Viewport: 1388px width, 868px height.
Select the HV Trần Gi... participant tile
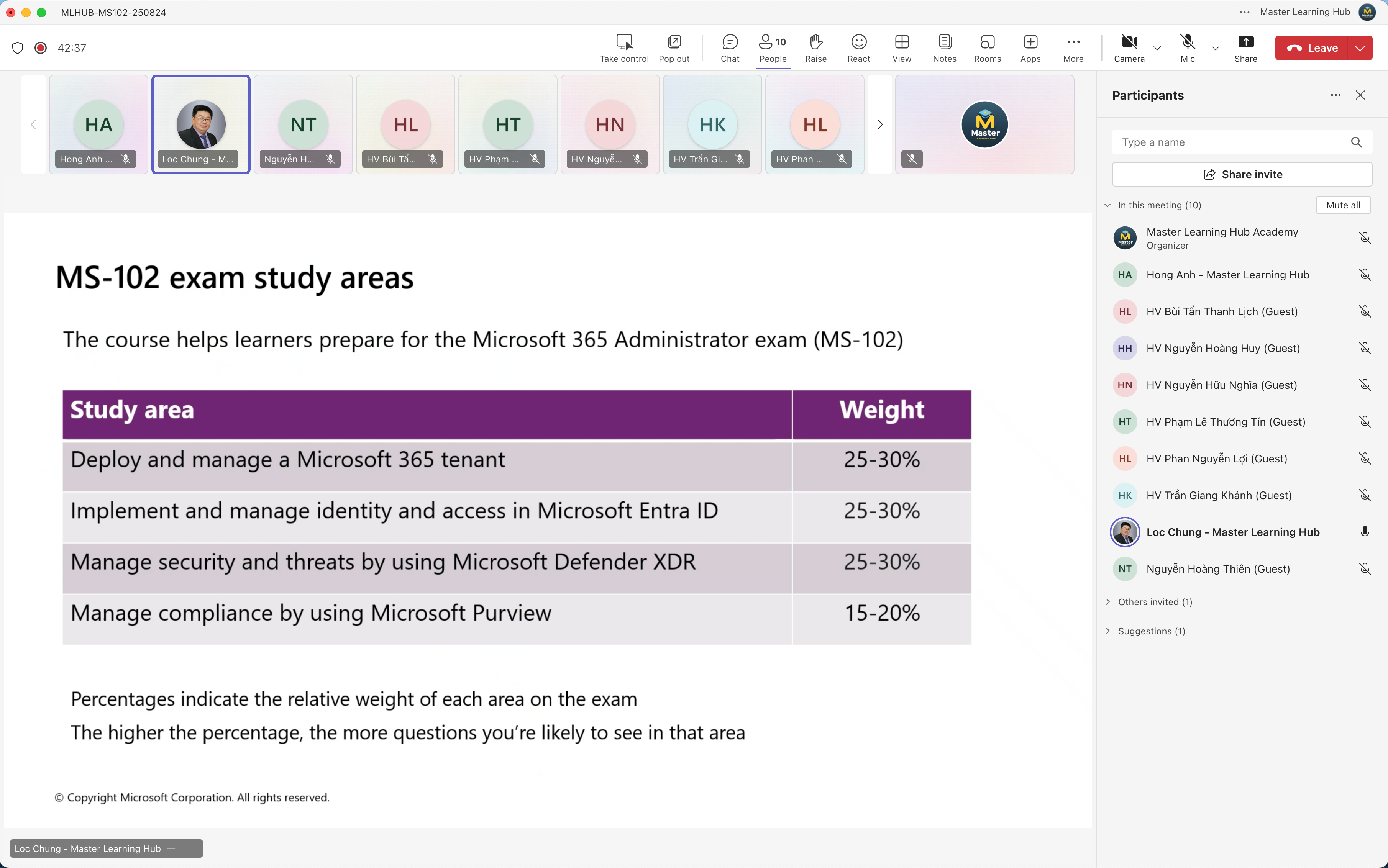[x=713, y=124]
